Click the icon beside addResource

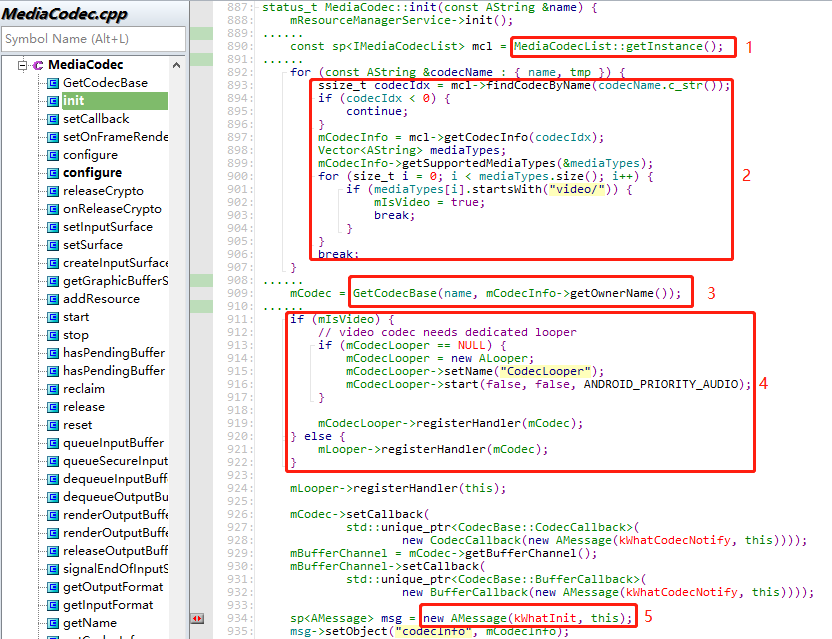pyautogui.click(x=53, y=300)
